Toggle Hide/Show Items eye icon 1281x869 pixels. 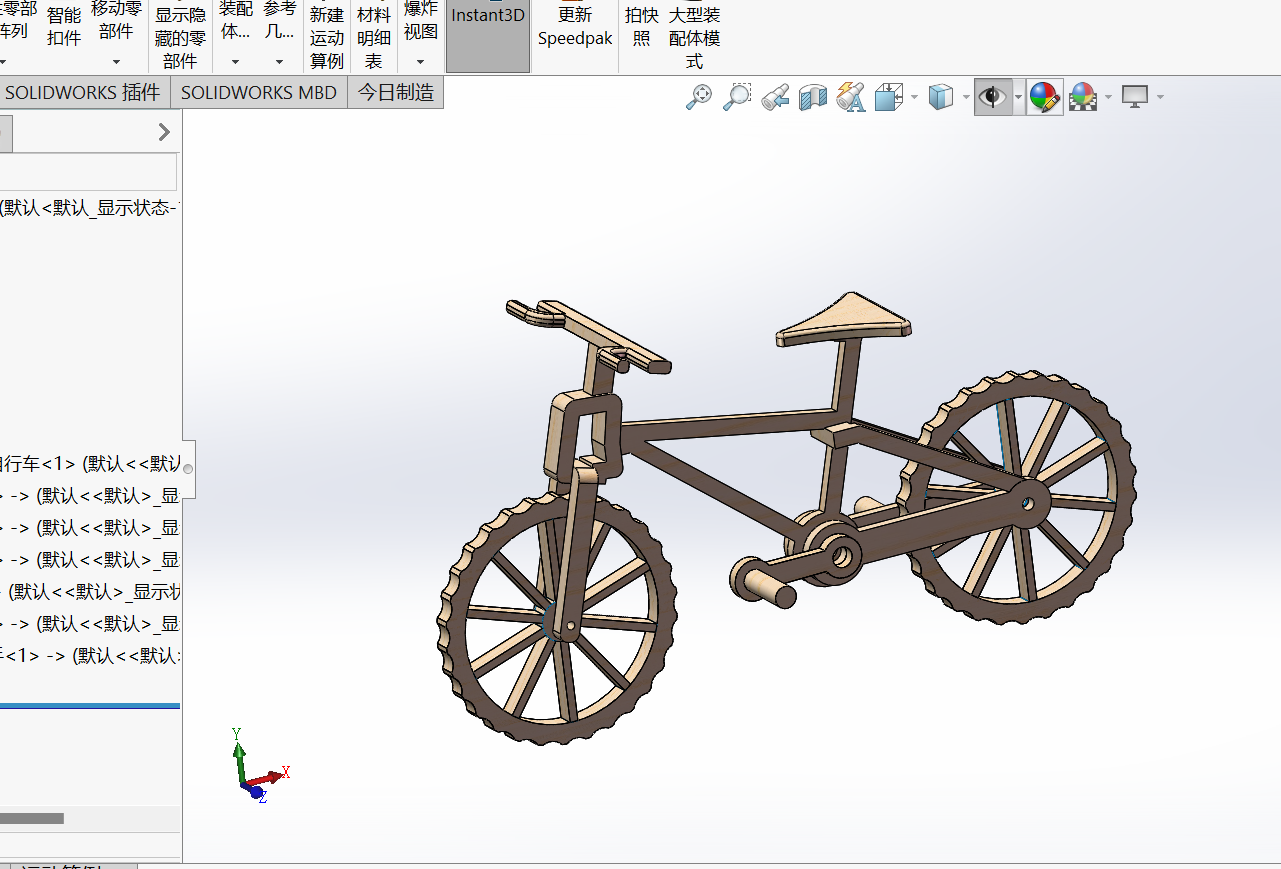pyautogui.click(x=992, y=97)
